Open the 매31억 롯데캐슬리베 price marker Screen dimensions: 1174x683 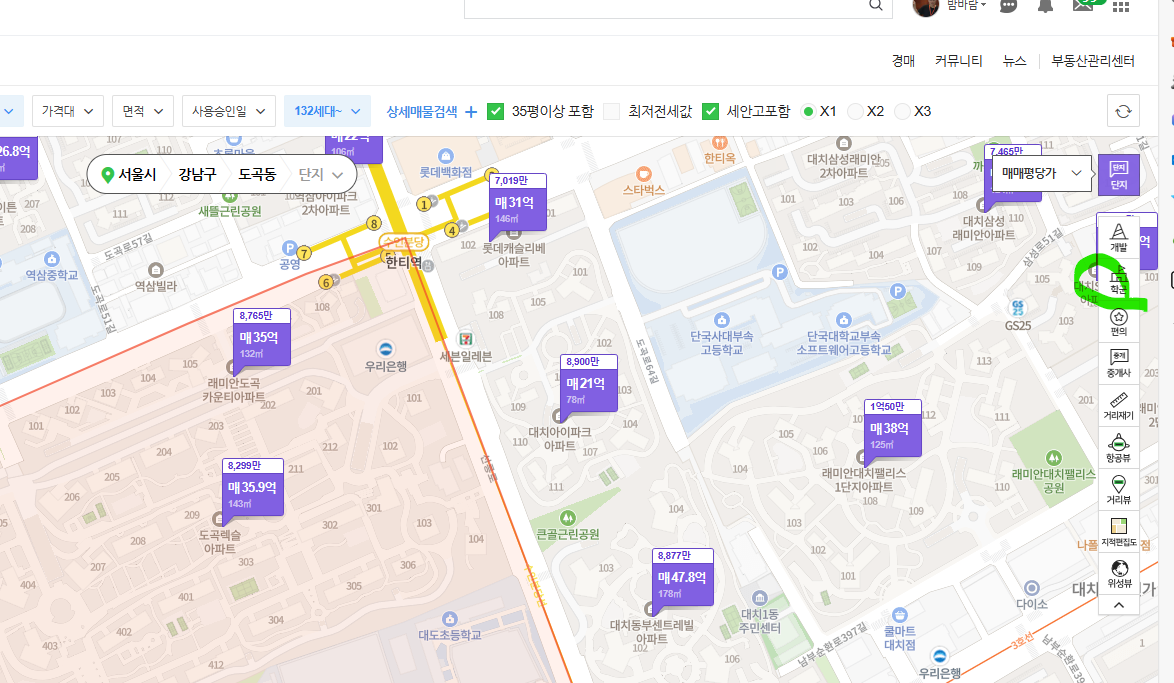click(517, 201)
